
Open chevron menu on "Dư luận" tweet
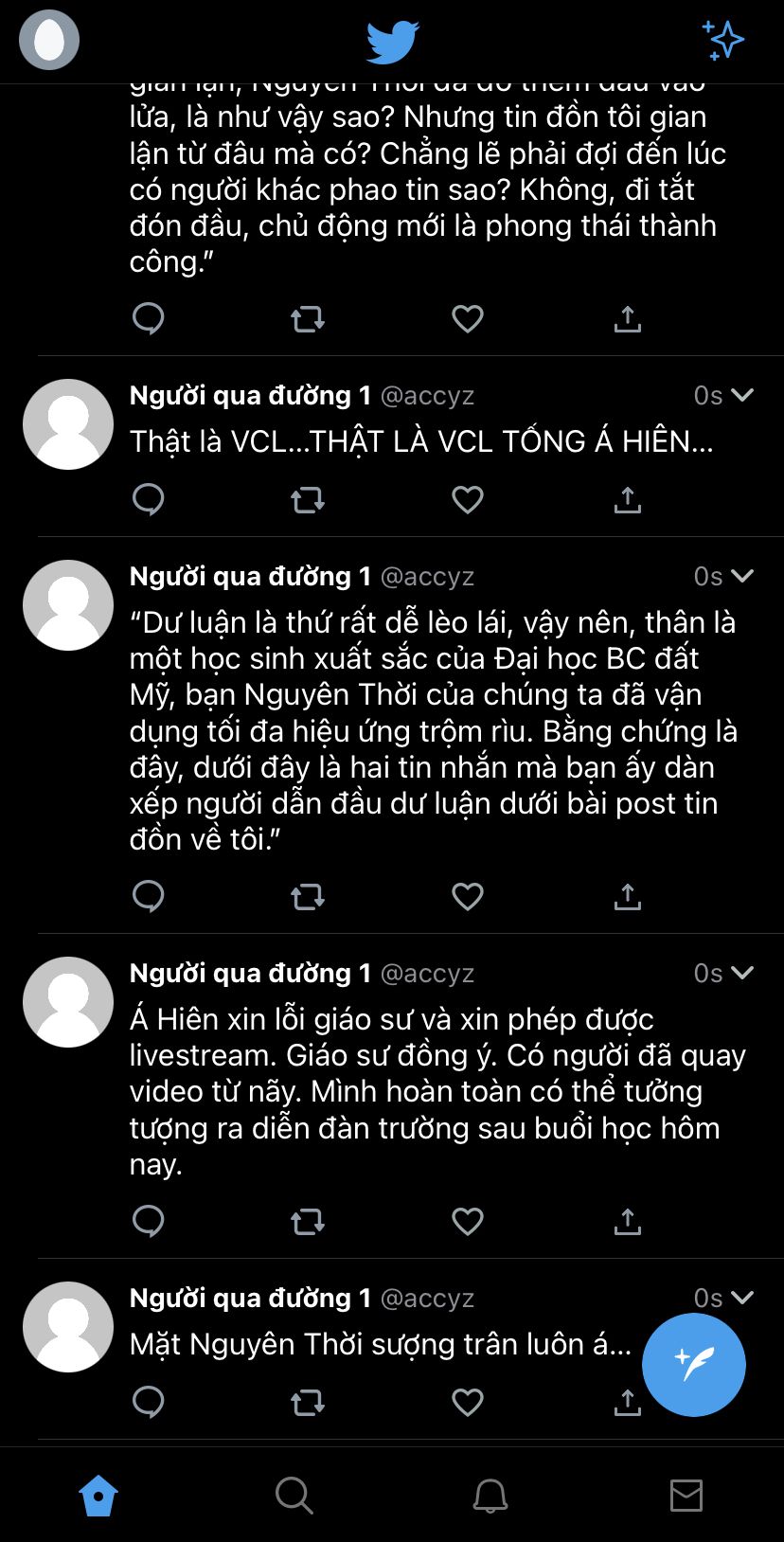[x=743, y=576]
